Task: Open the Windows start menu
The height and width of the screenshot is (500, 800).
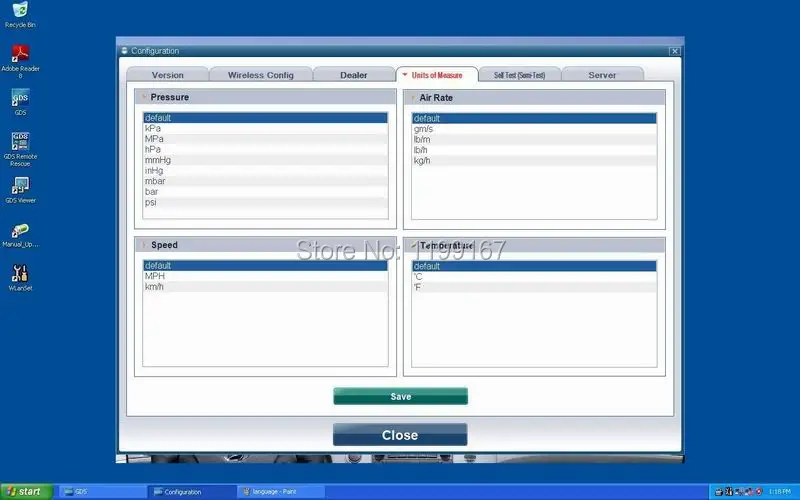Action: [x=27, y=492]
